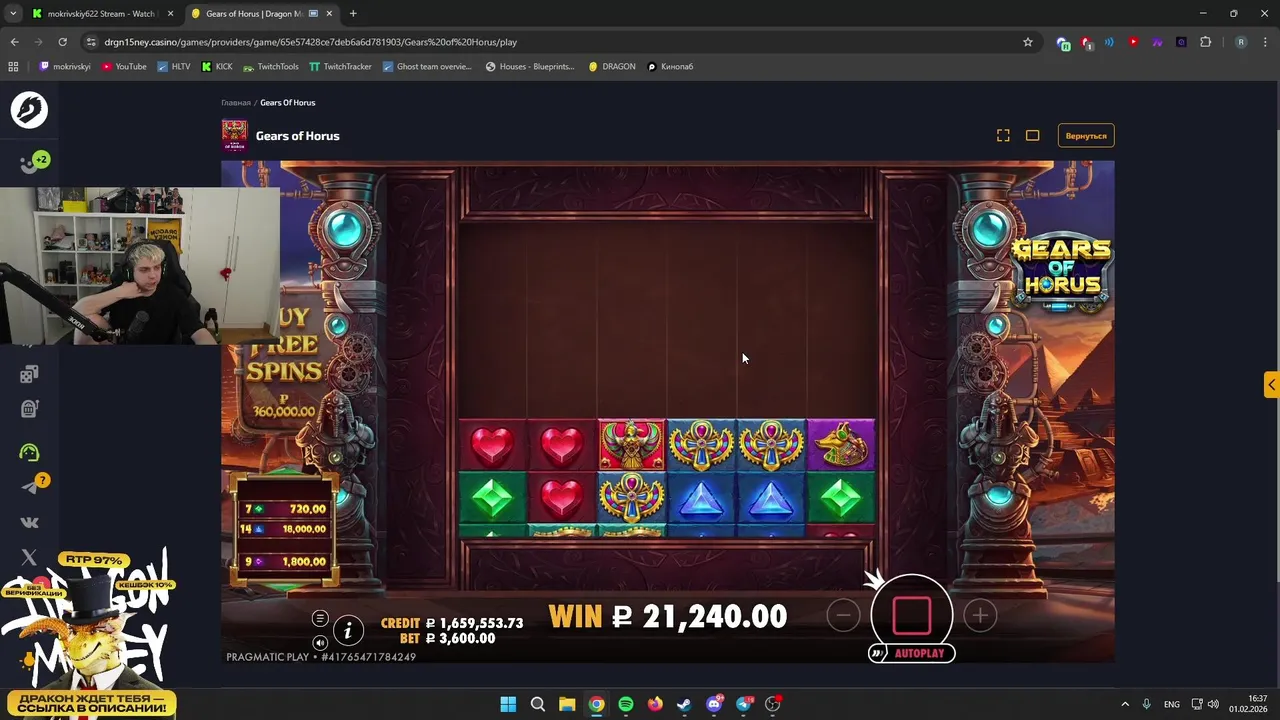The height and width of the screenshot is (720, 1280).
Task: Open Windows taskbar search
Action: pyautogui.click(x=537, y=704)
